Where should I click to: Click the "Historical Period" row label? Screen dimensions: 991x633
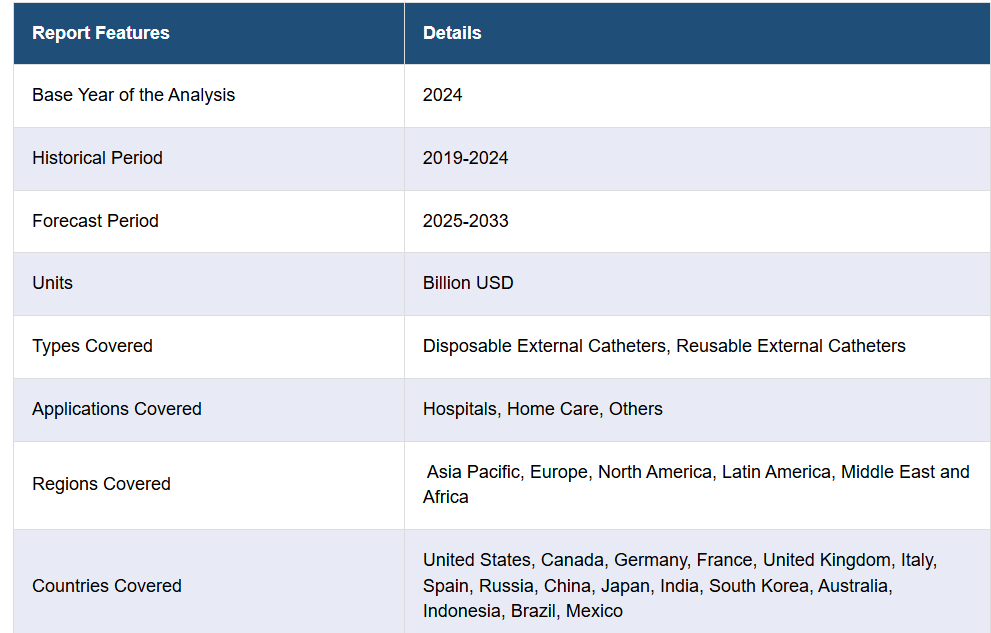97,158
